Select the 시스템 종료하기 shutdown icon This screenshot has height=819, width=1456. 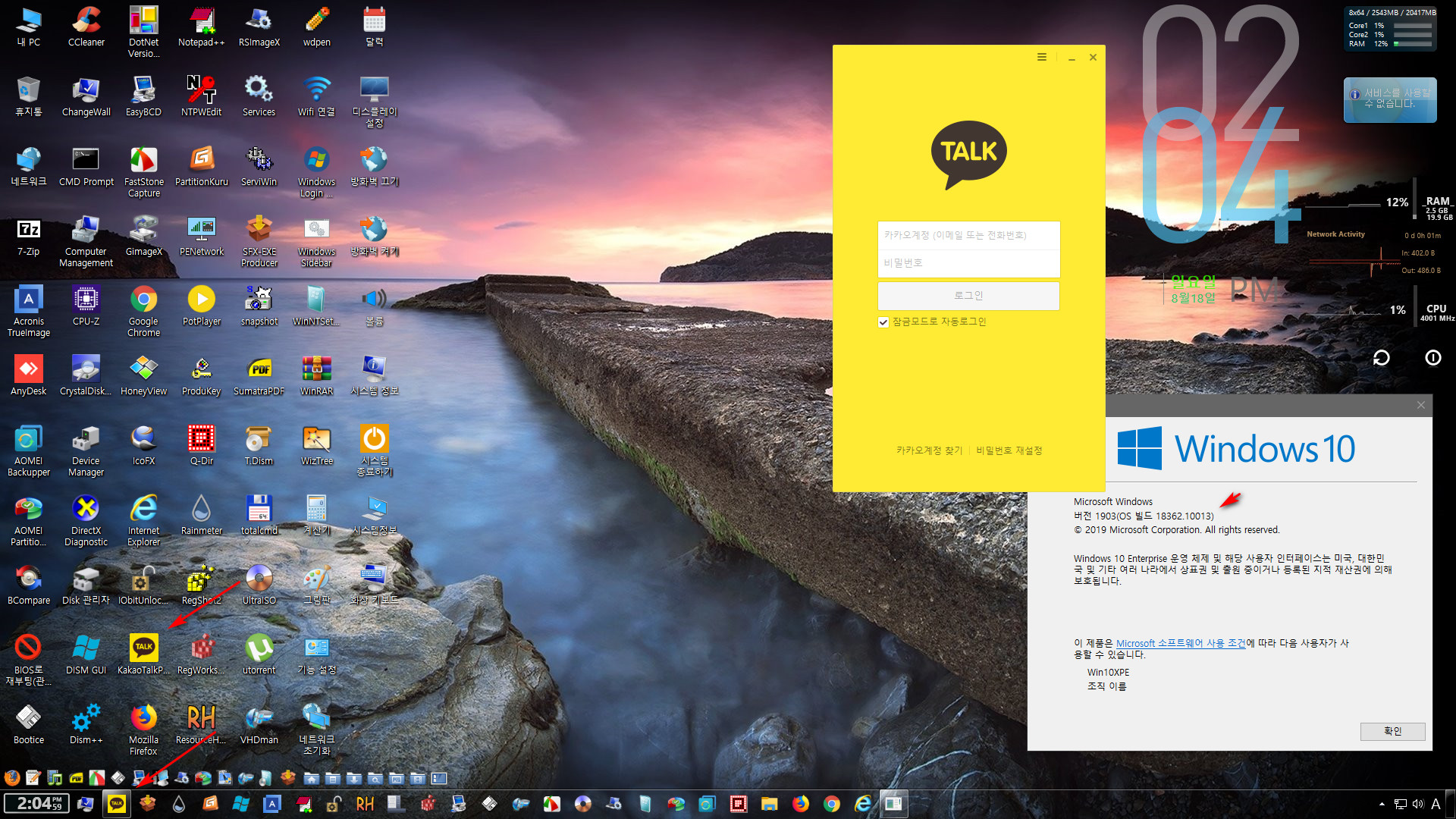click(x=375, y=450)
